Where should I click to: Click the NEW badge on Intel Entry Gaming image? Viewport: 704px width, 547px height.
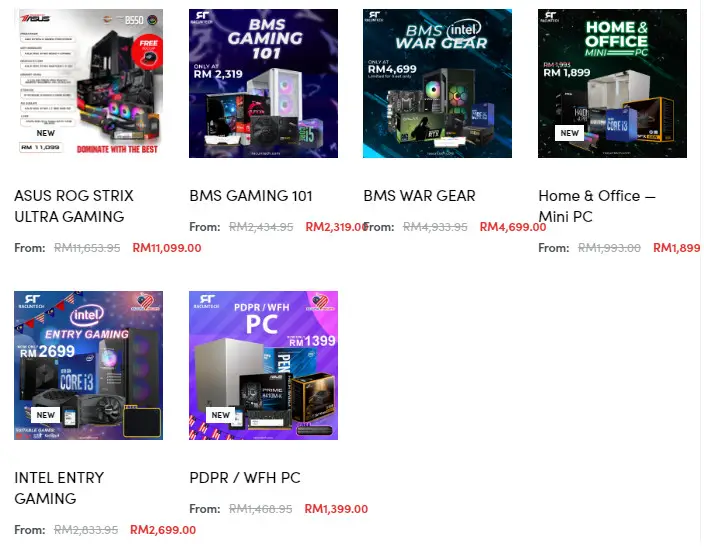[45, 415]
